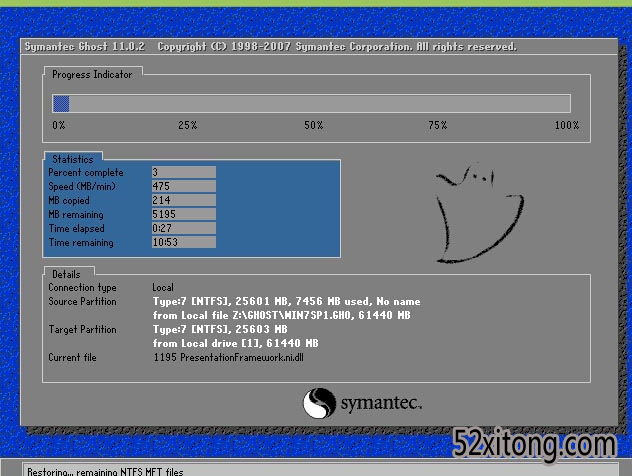Image resolution: width=632 pixels, height=476 pixels.
Task: Click the restore progress bar
Action: point(311,104)
